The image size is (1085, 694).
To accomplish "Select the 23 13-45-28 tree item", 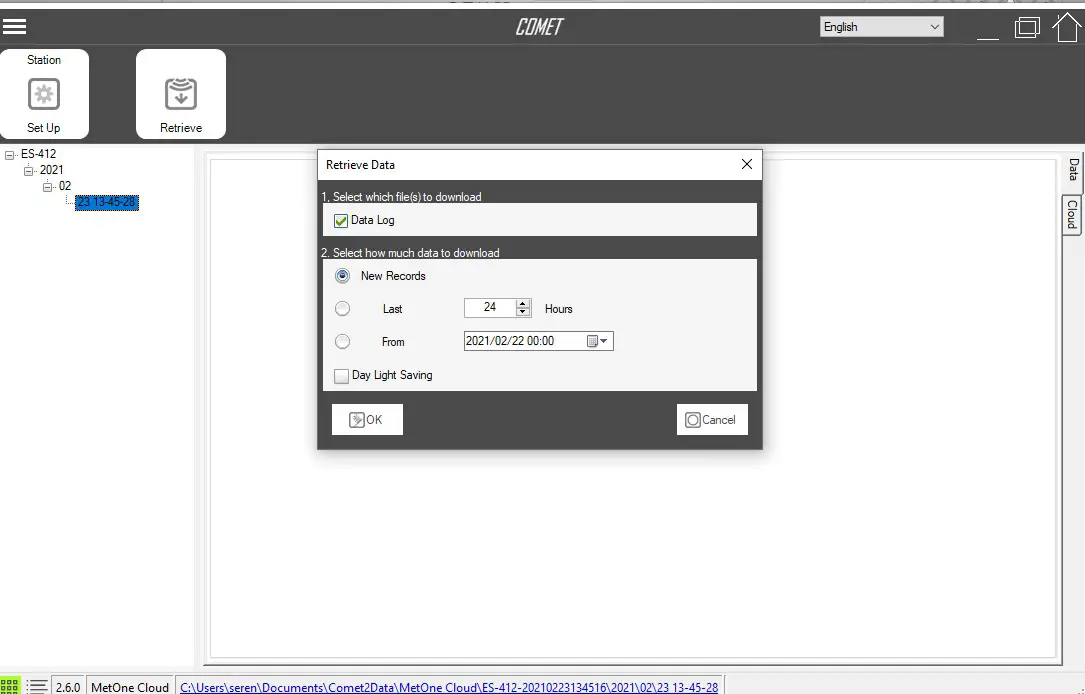I will coord(106,202).
